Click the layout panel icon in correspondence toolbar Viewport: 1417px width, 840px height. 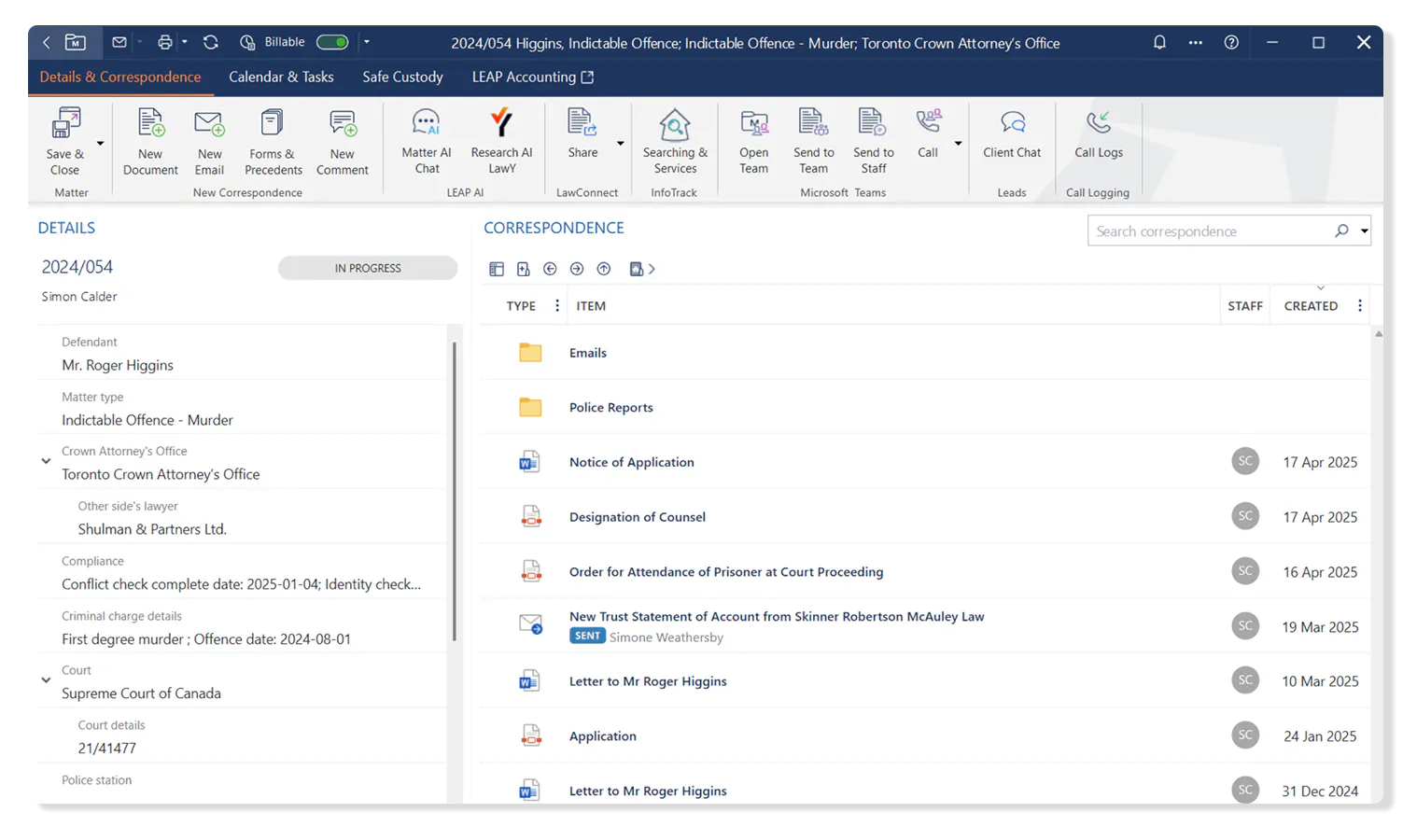[497, 269]
